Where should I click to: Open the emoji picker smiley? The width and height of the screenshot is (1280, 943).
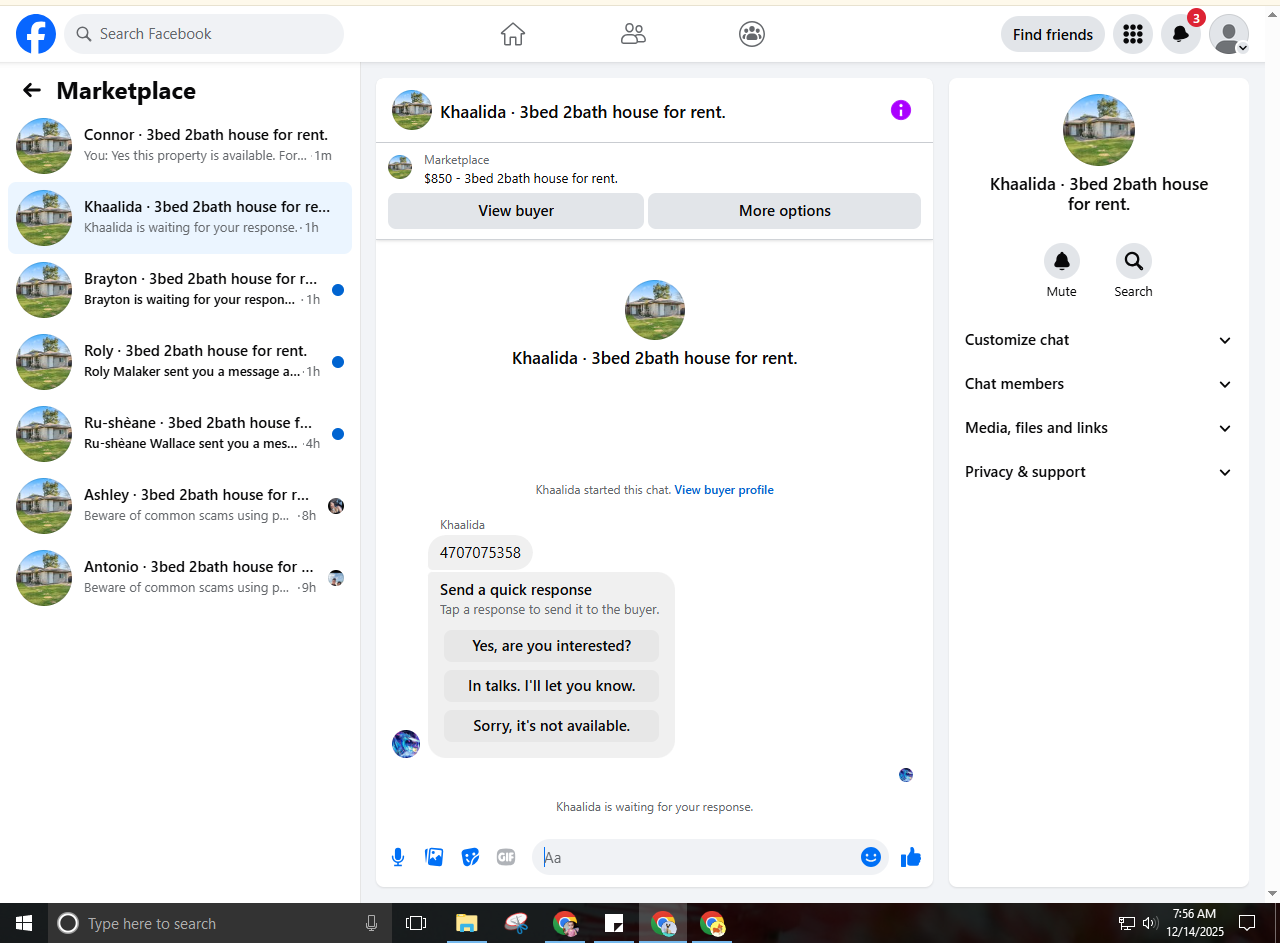[x=871, y=857]
